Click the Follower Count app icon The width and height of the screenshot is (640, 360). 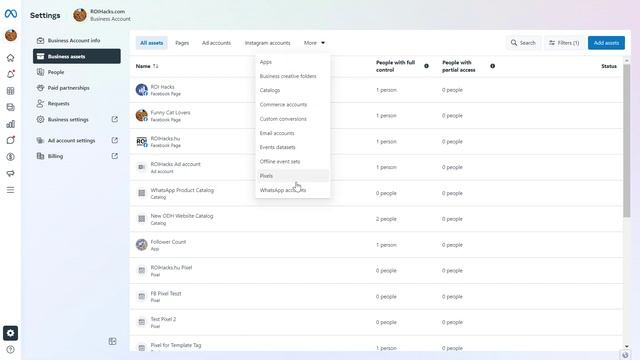[142, 244]
